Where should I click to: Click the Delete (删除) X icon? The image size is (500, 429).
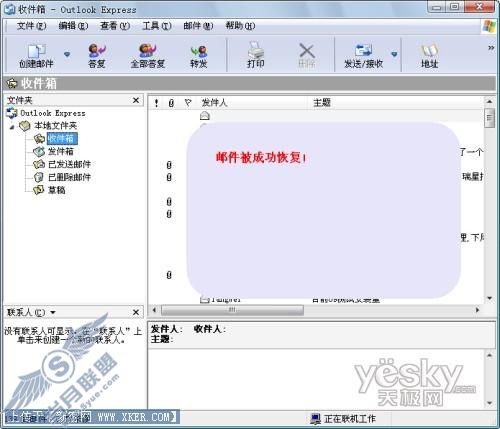click(307, 51)
